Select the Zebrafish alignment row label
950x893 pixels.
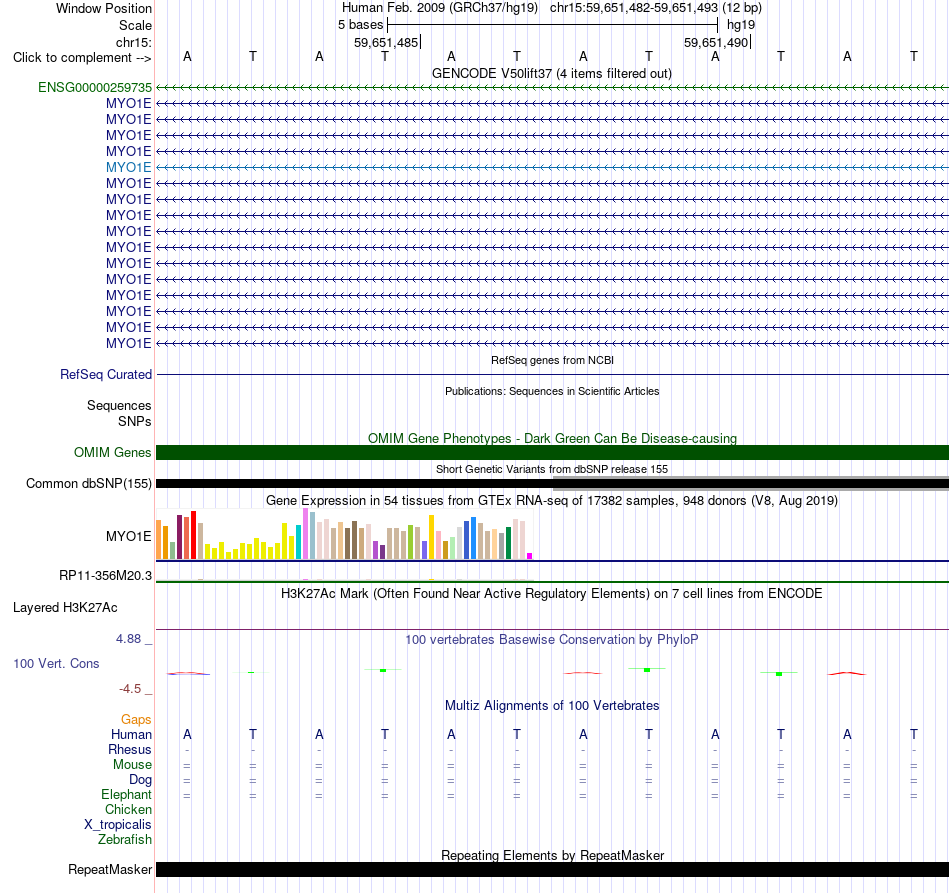(125, 840)
